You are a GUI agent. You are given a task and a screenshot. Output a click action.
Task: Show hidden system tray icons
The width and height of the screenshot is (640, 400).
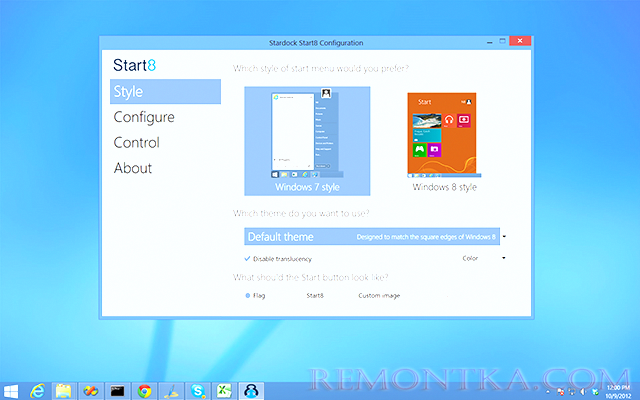click(x=548, y=392)
